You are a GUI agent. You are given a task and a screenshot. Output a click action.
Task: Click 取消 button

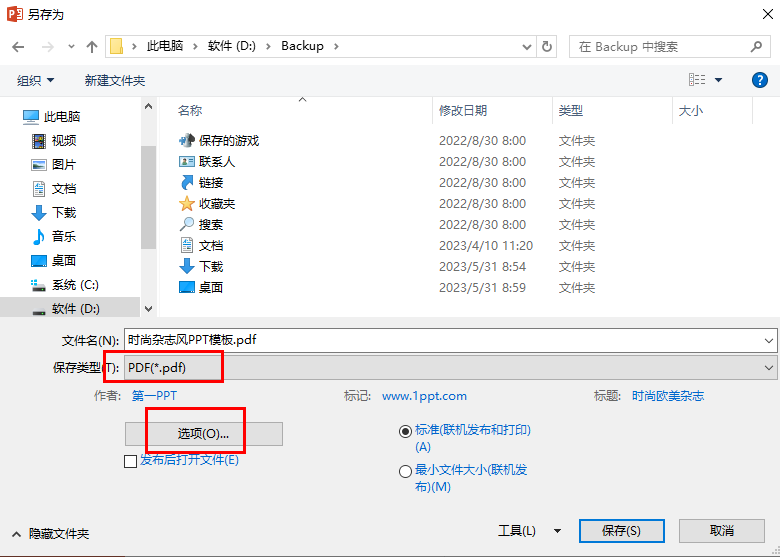[x=722, y=531]
